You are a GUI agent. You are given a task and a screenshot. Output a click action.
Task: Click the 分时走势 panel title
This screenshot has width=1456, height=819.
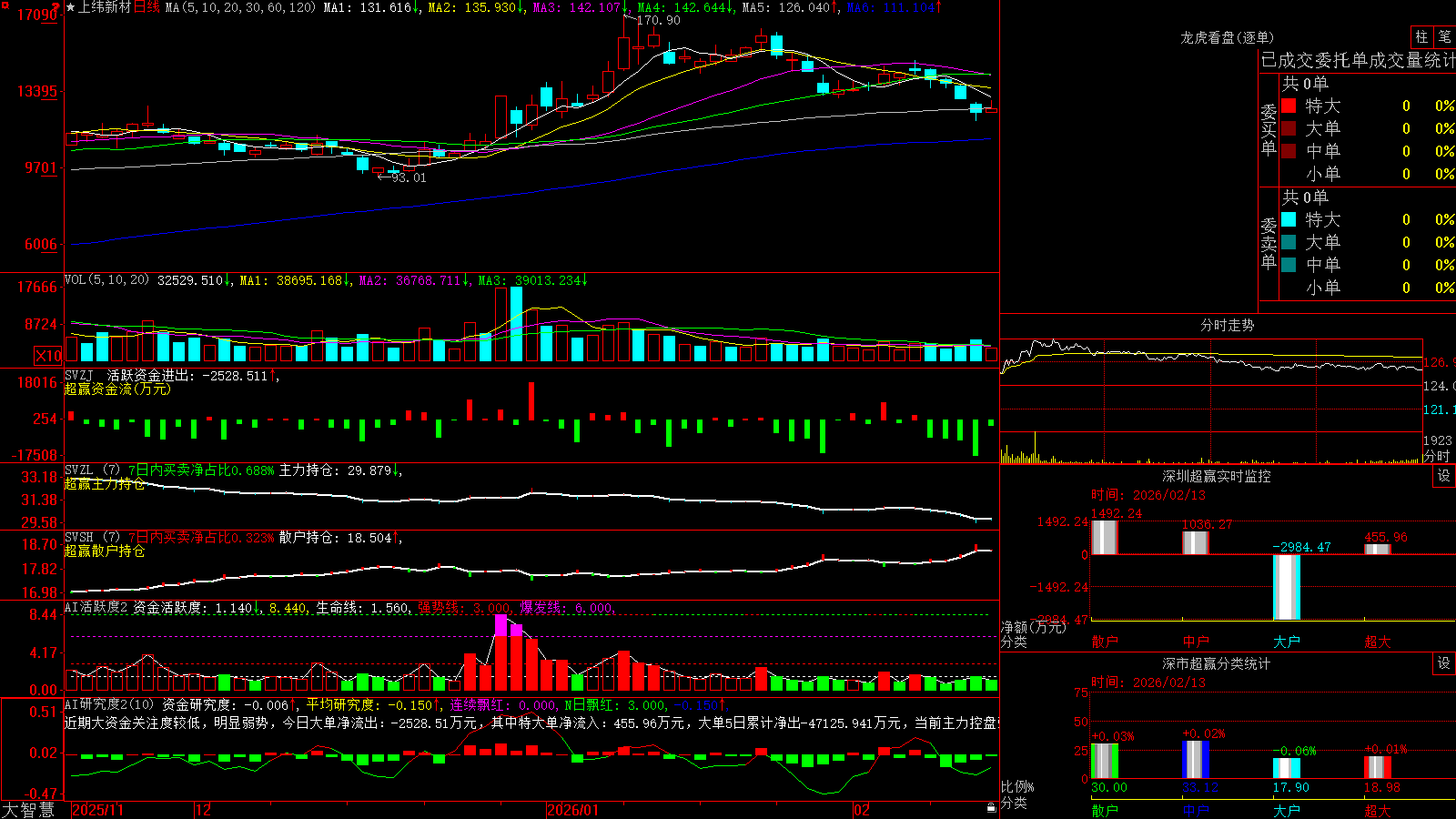[x=1228, y=325]
